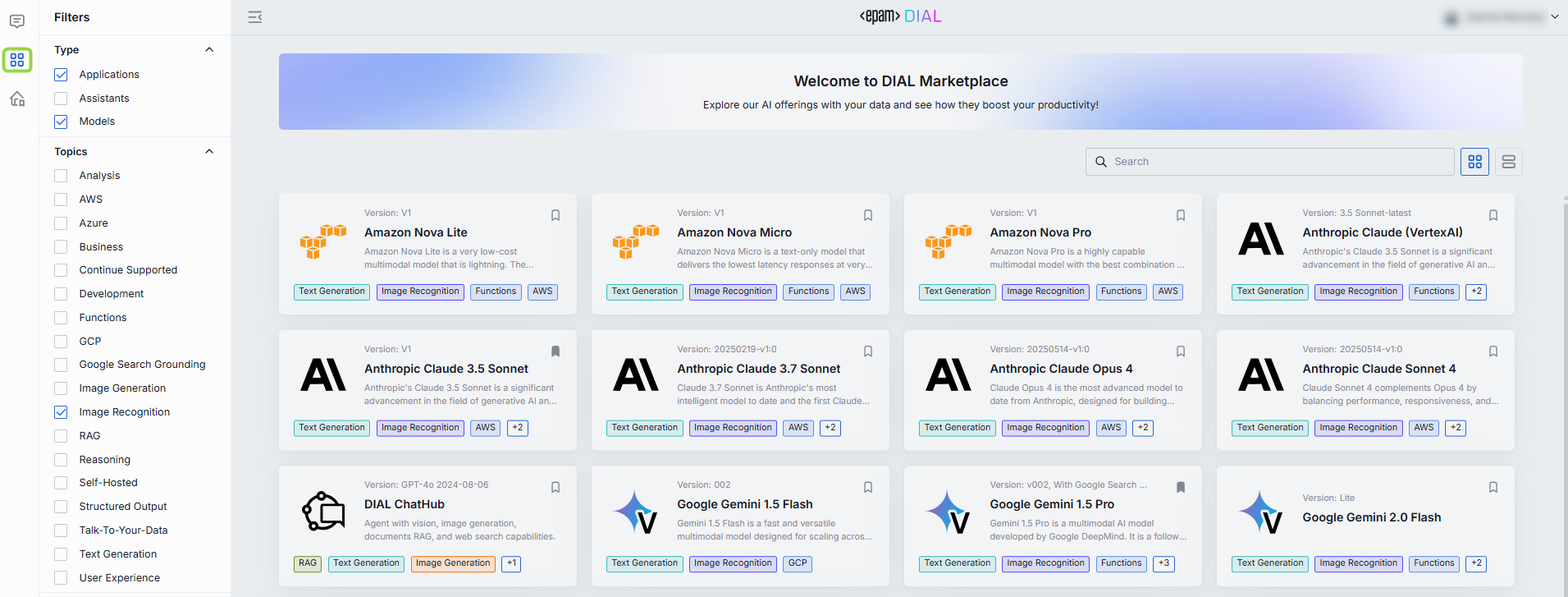Switch to grid card view
The width and height of the screenshot is (1568, 597).
pyautogui.click(x=1475, y=162)
